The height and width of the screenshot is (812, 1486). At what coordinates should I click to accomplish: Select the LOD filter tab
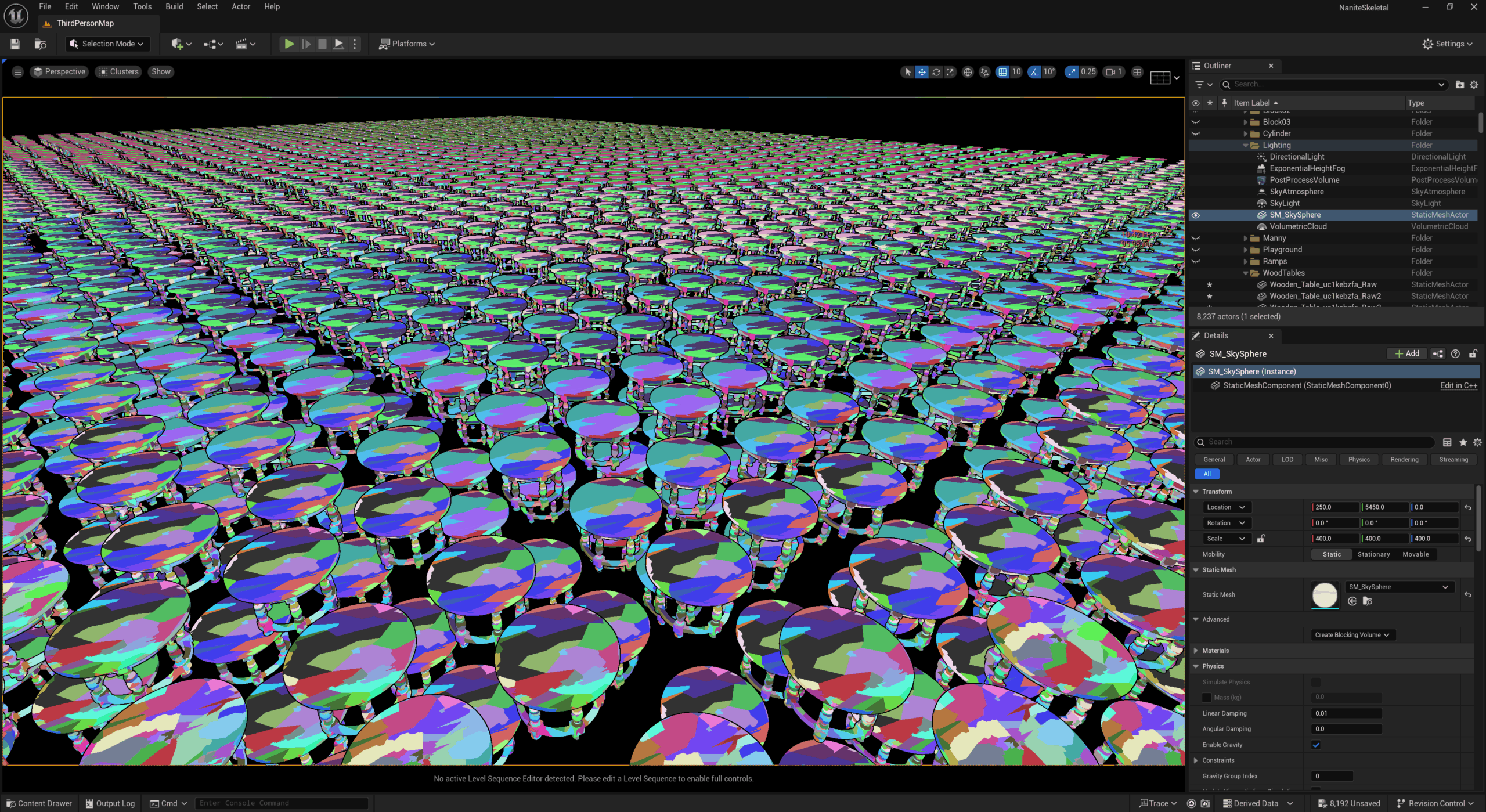[x=1287, y=460]
